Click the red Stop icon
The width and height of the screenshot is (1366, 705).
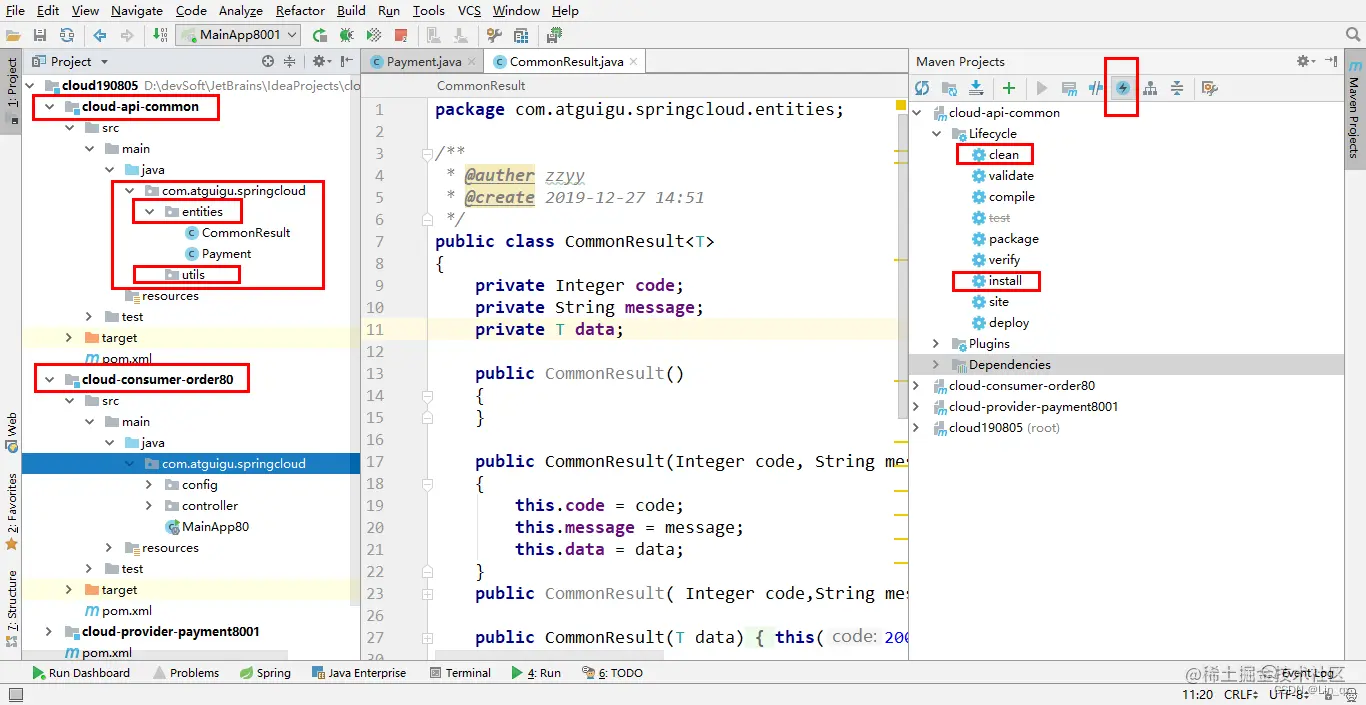(401, 35)
